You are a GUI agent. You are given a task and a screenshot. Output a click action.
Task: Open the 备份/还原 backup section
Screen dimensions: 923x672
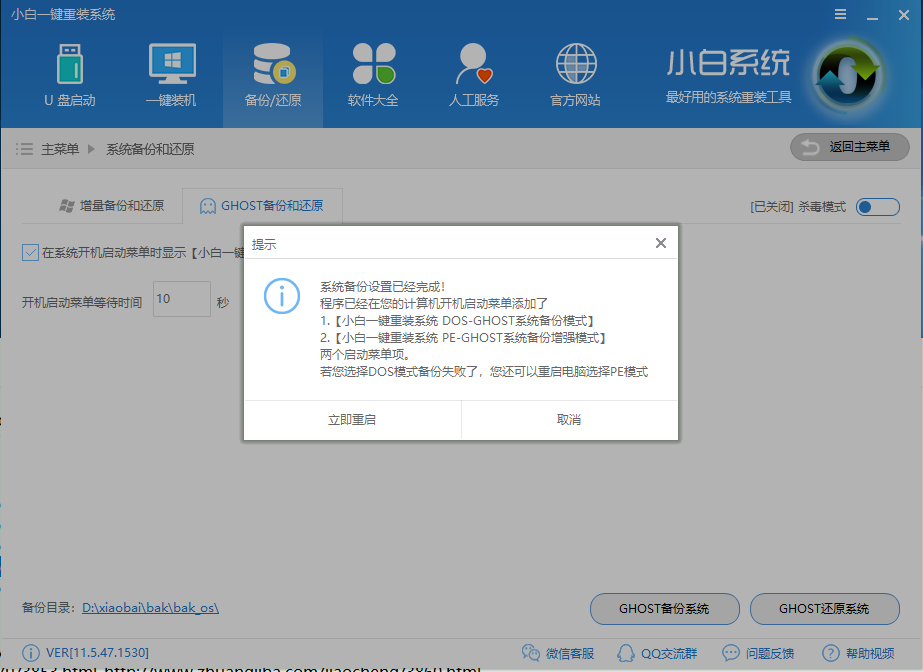272,75
